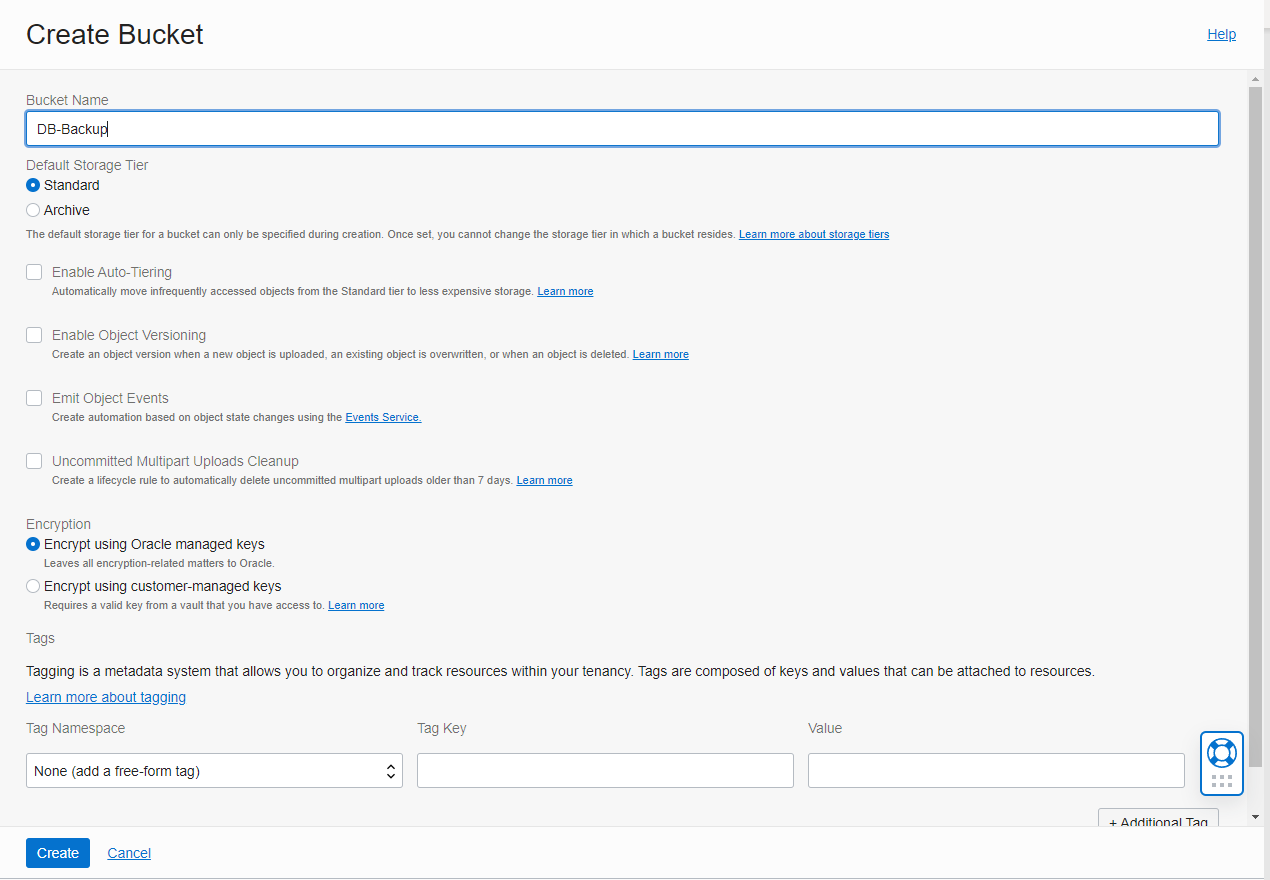Select the Standard storage tier
The image size is (1270, 880).
[31, 185]
